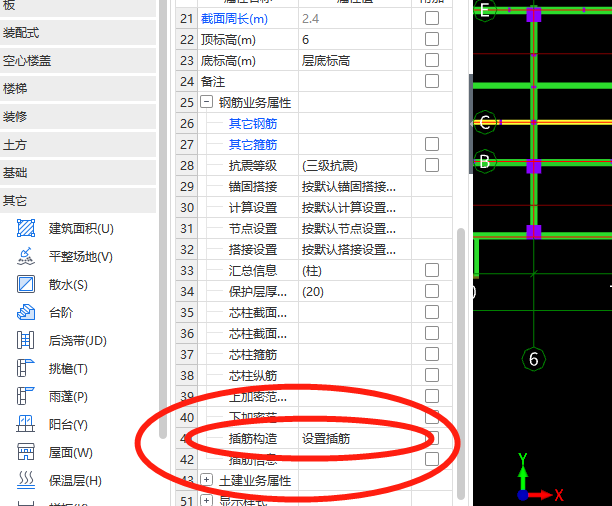Screen dimensions: 612x506
Task: Select the 雨蓬(P) tool icon
Action: 26,397
